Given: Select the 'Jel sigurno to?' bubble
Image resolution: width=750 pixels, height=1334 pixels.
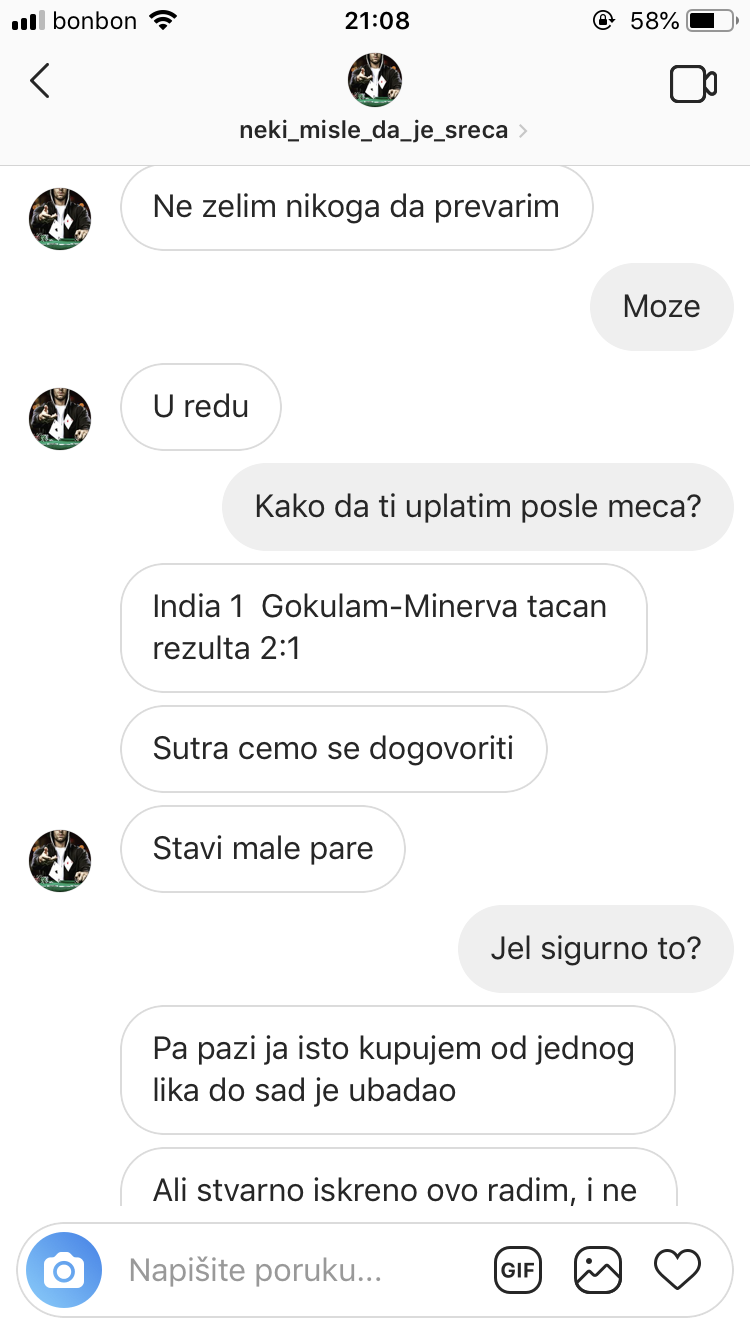Looking at the screenshot, I should [596, 949].
